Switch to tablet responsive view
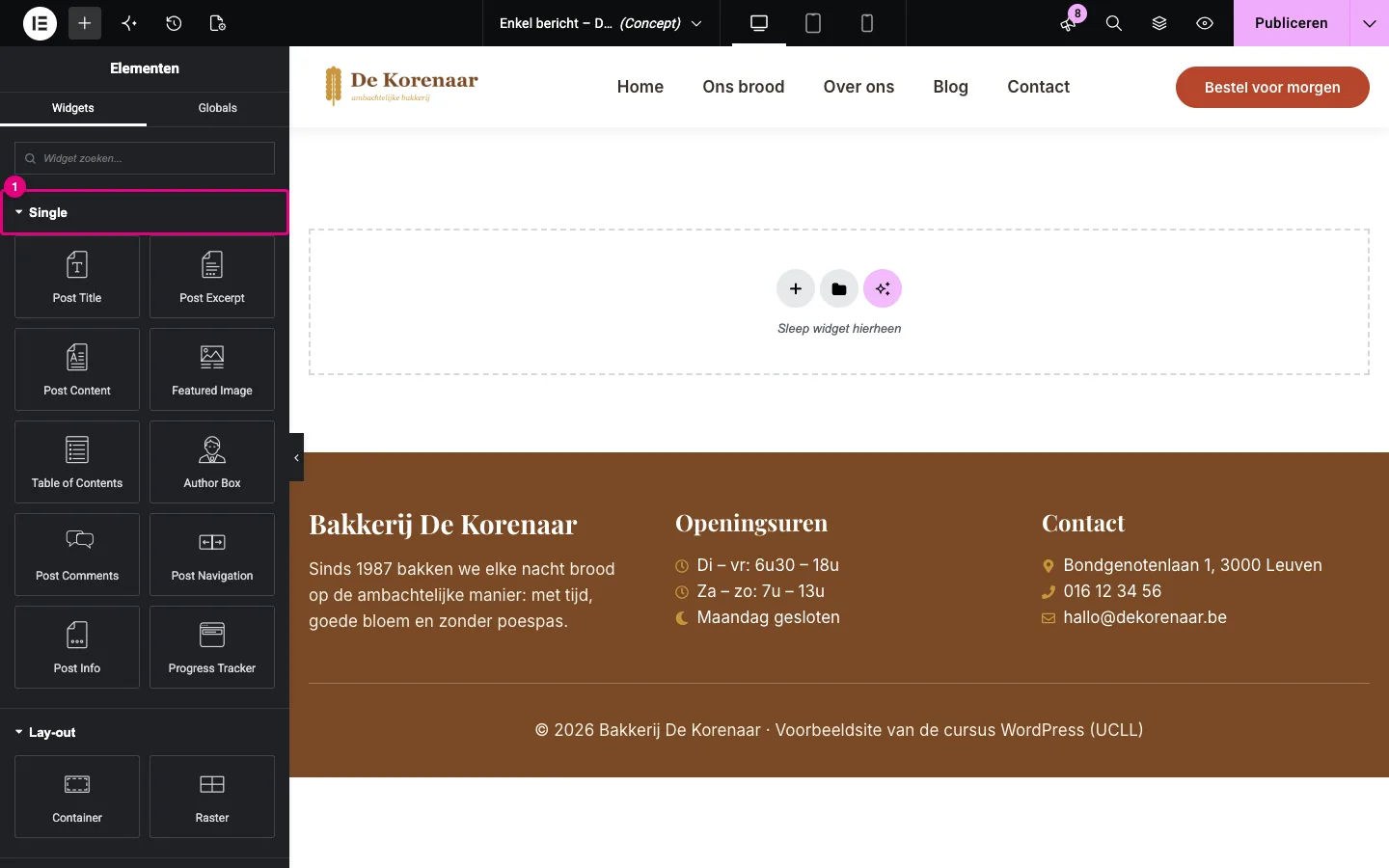This screenshot has width=1389, height=868. click(x=813, y=23)
